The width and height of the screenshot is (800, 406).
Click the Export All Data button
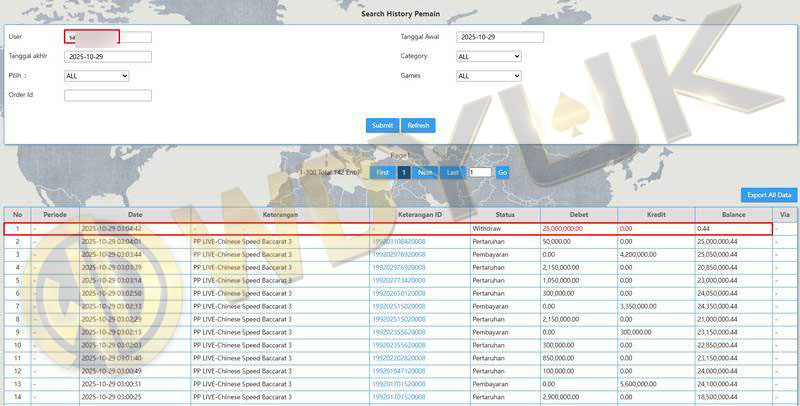pos(769,195)
